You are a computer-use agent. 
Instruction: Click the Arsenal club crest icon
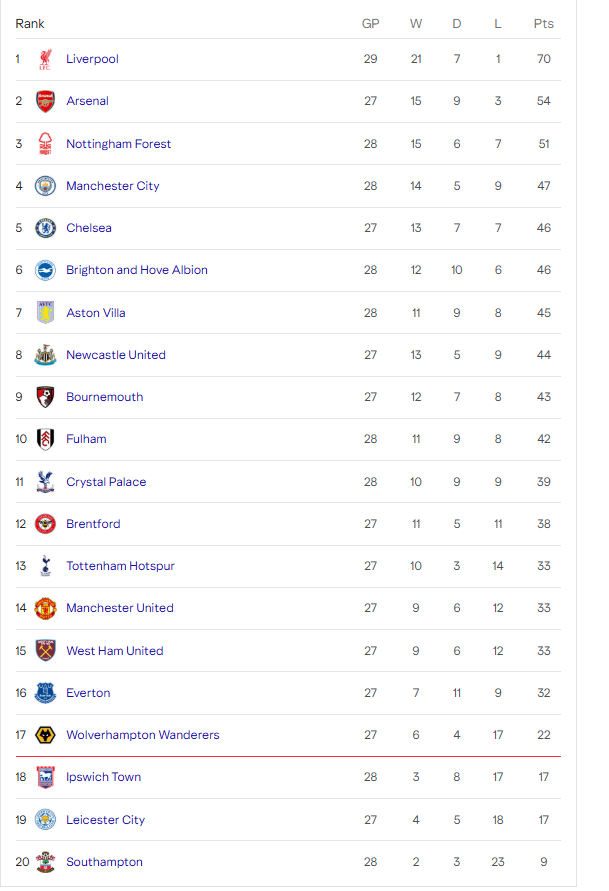click(45, 101)
